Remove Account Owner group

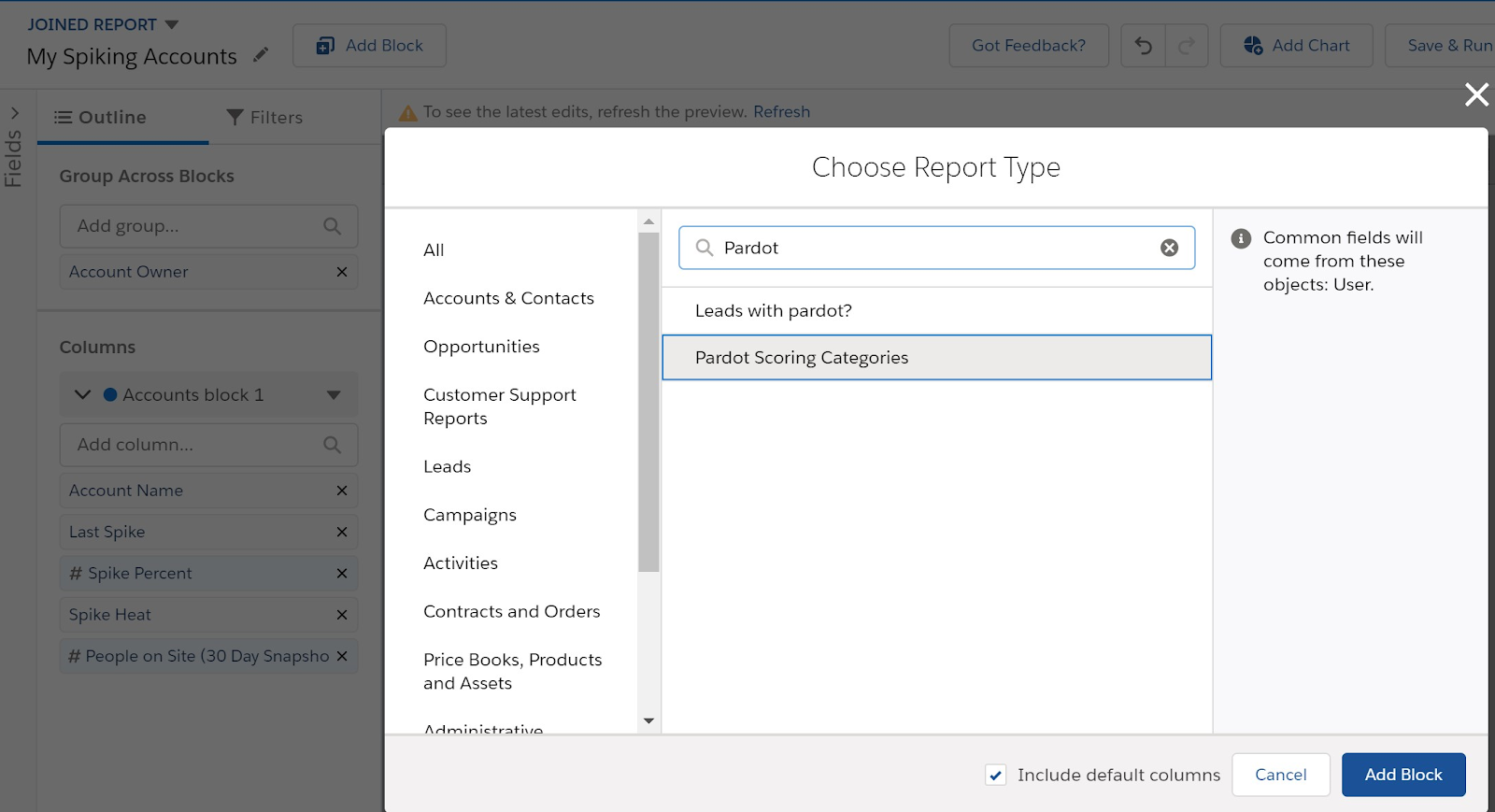pos(342,272)
